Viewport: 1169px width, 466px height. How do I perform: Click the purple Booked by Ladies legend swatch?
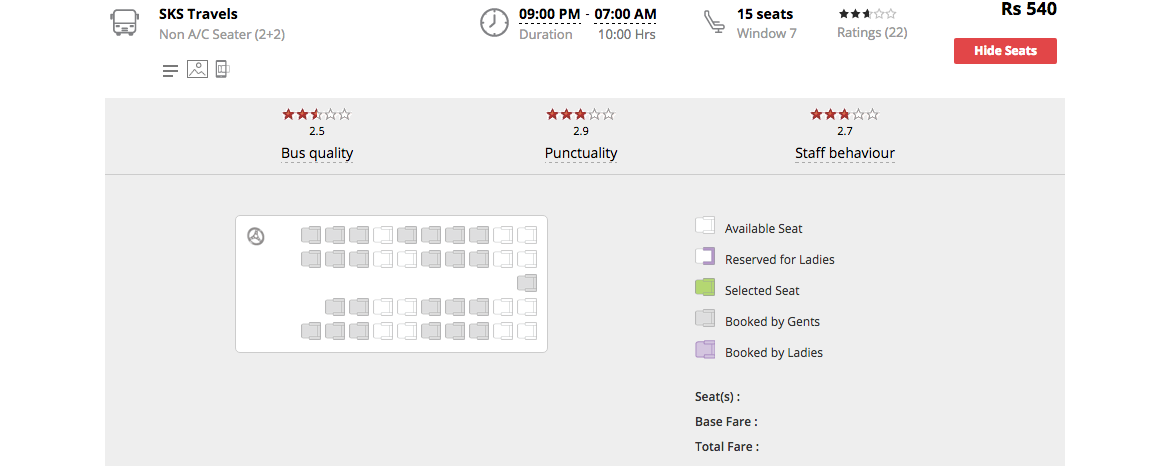705,350
